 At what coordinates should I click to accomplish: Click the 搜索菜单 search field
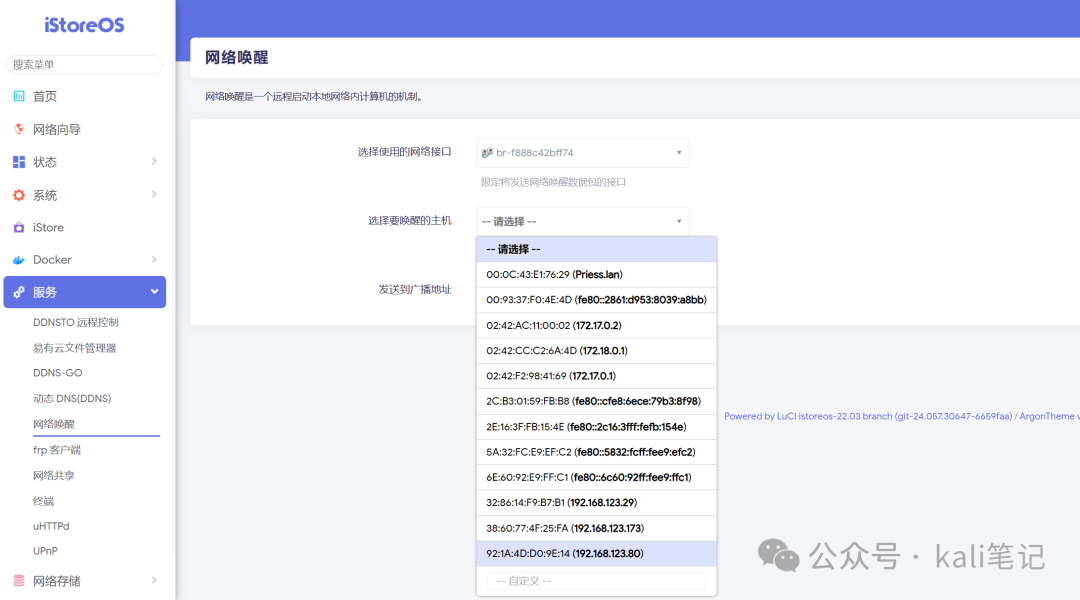85,65
